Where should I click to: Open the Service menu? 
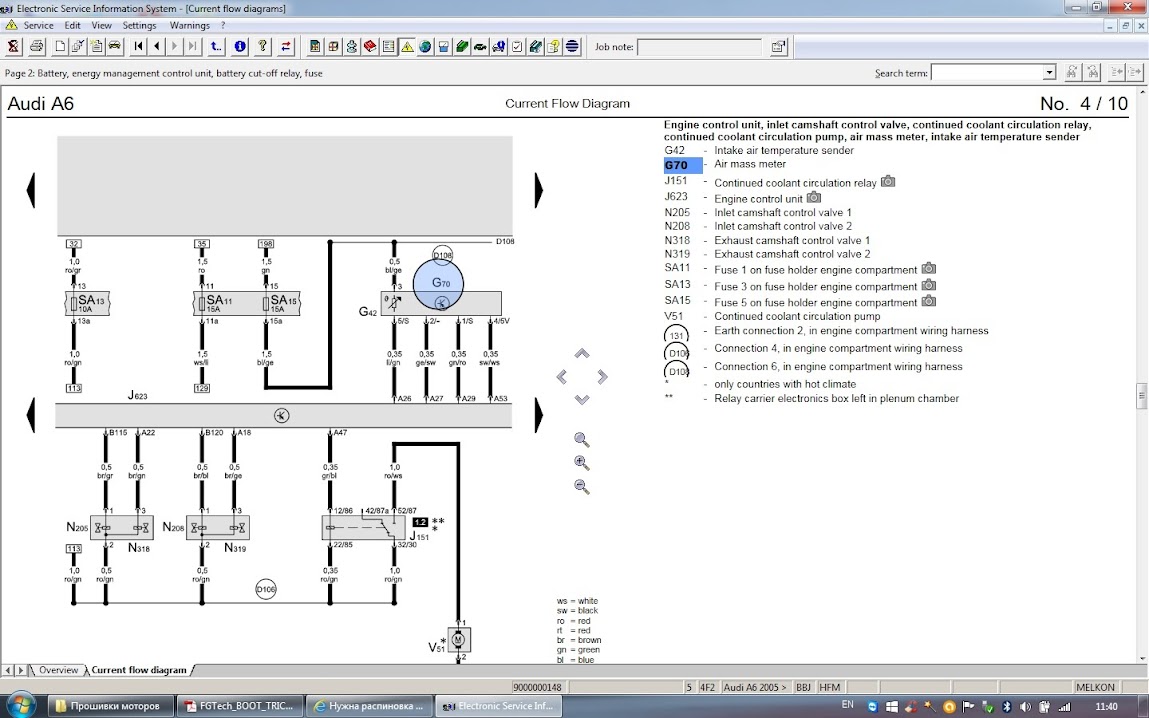[38, 26]
